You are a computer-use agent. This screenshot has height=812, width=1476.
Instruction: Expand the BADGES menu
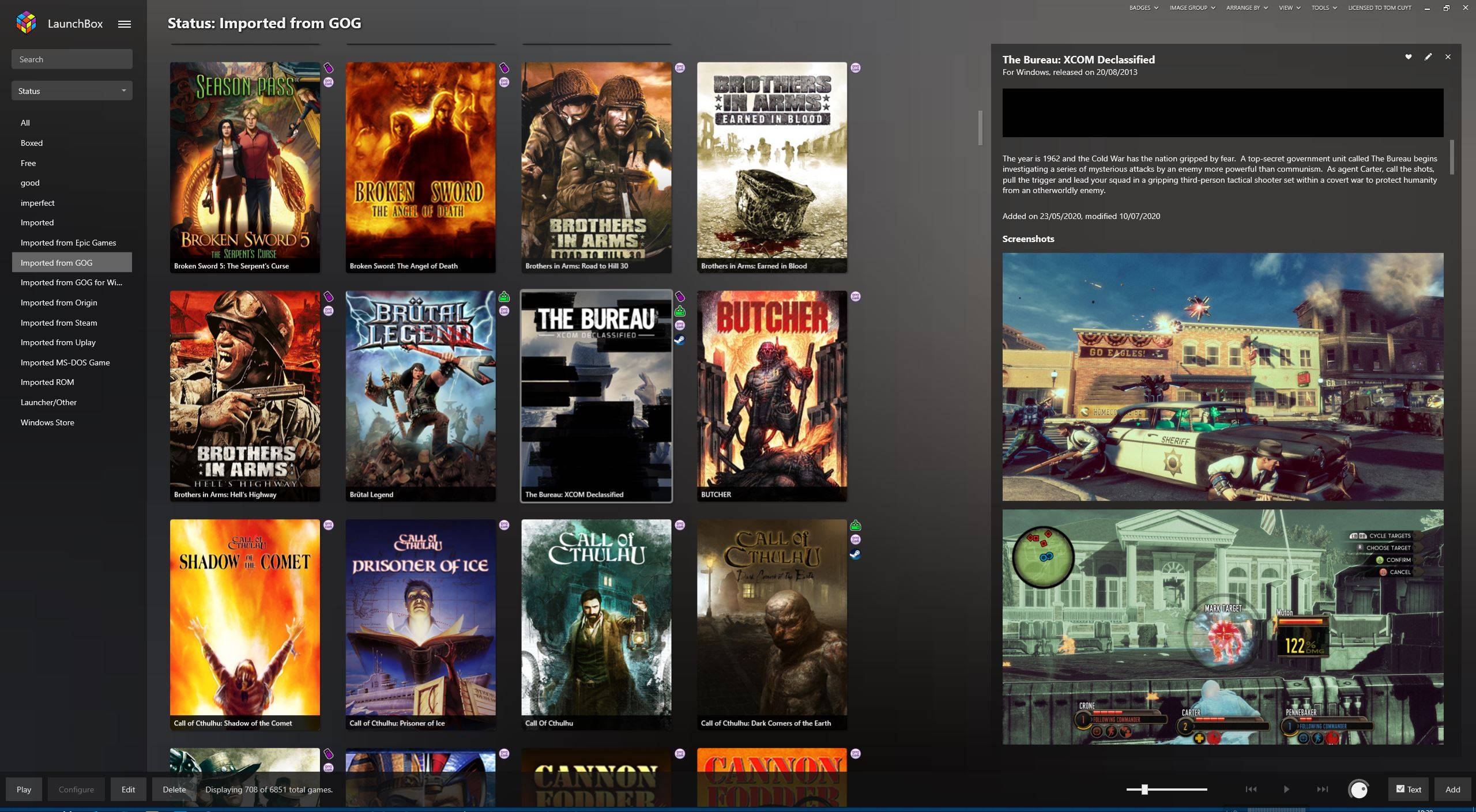coord(1144,8)
